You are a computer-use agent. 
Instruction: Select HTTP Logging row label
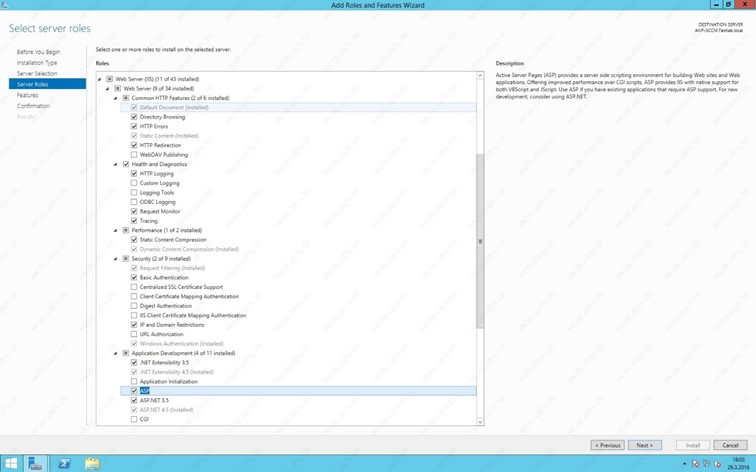157,174
